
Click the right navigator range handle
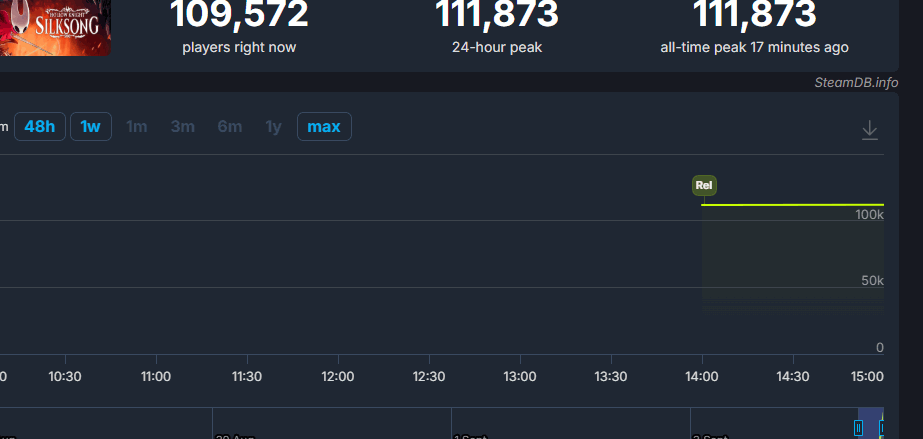(x=882, y=427)
